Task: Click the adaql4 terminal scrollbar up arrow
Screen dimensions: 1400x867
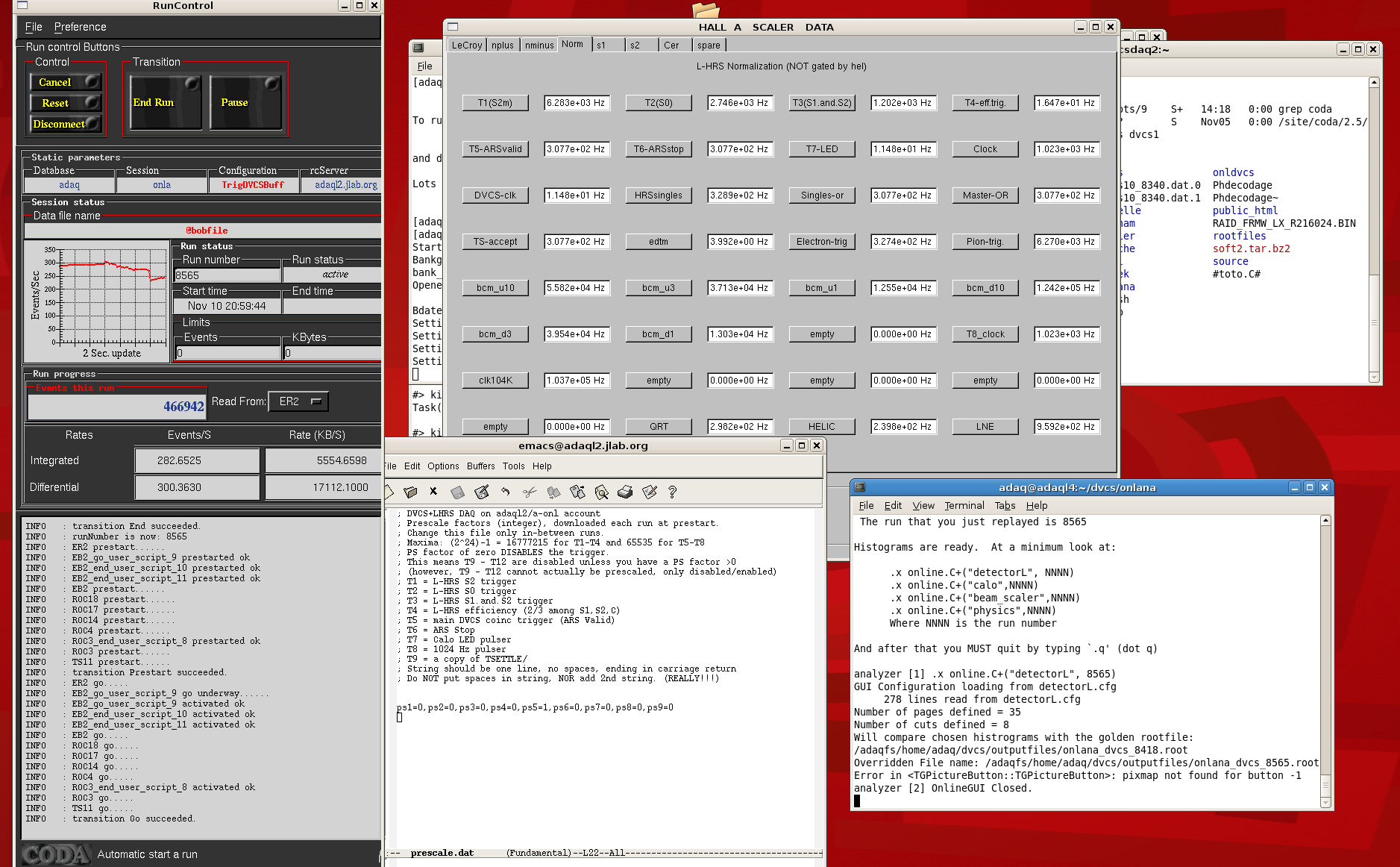Action: coord(1325,521)
